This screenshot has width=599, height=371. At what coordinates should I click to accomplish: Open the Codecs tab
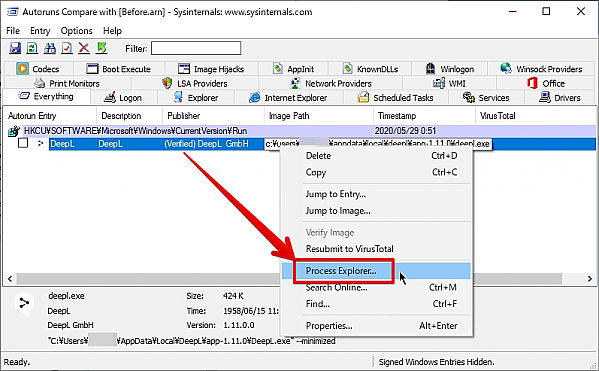[38, 69]
